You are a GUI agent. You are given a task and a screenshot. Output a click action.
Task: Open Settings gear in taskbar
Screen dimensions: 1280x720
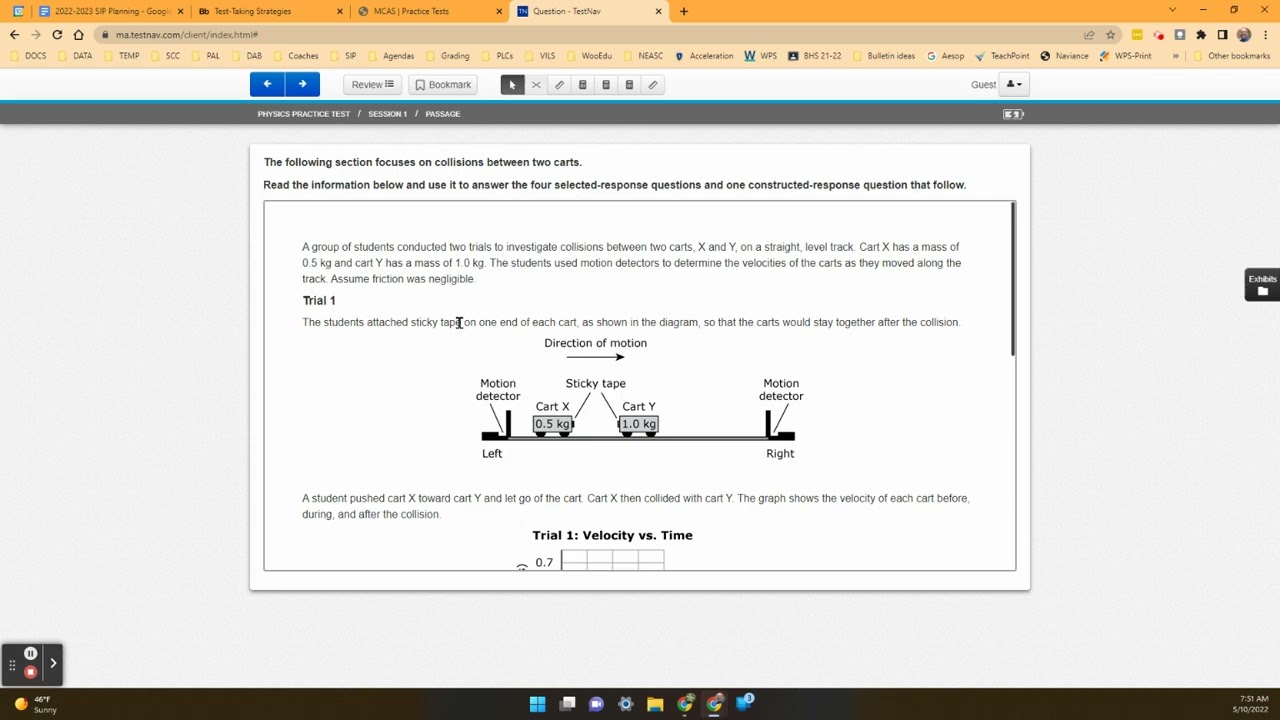click(x=626, y=704)
